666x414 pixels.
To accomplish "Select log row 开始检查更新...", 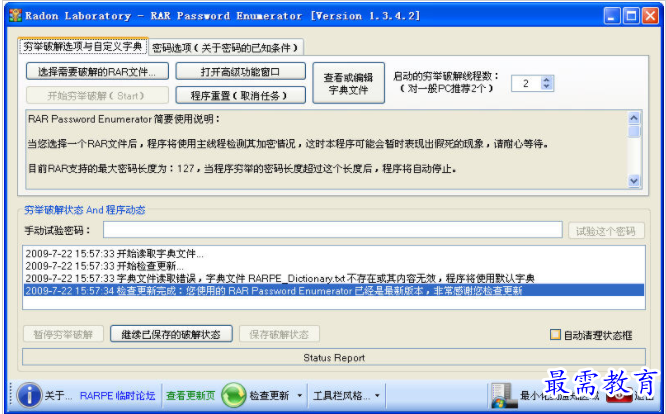I will 334,266.
